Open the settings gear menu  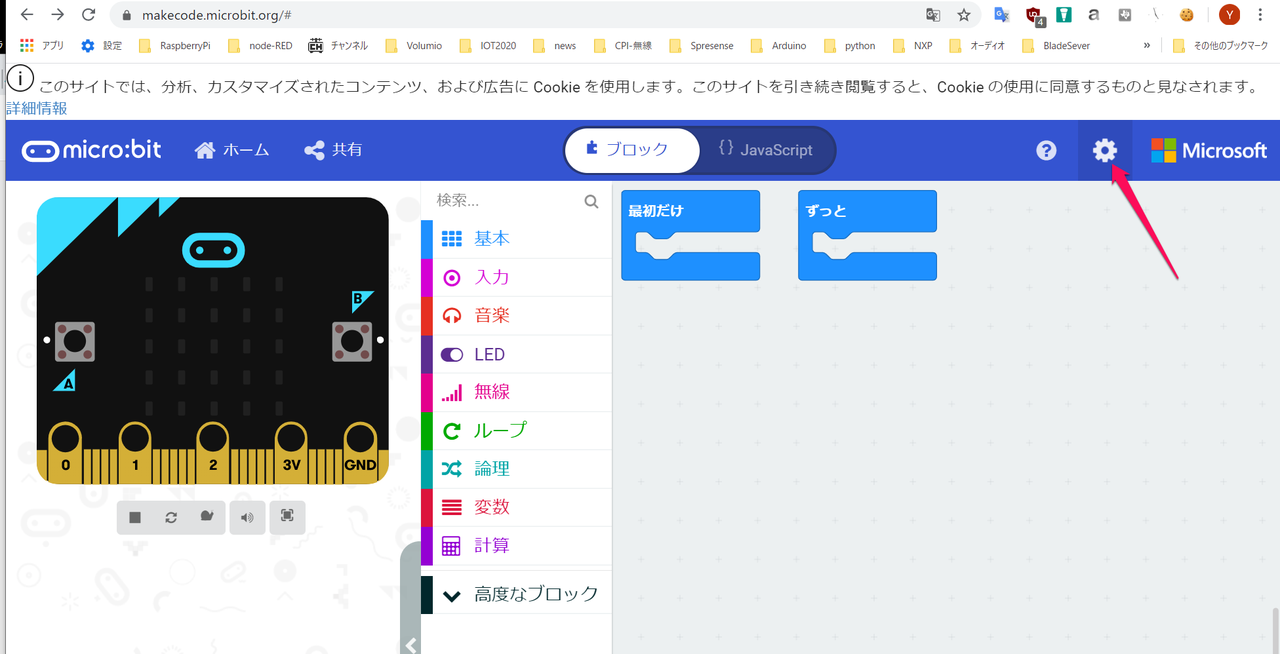pyautogui.click(x=1104, y=151)
